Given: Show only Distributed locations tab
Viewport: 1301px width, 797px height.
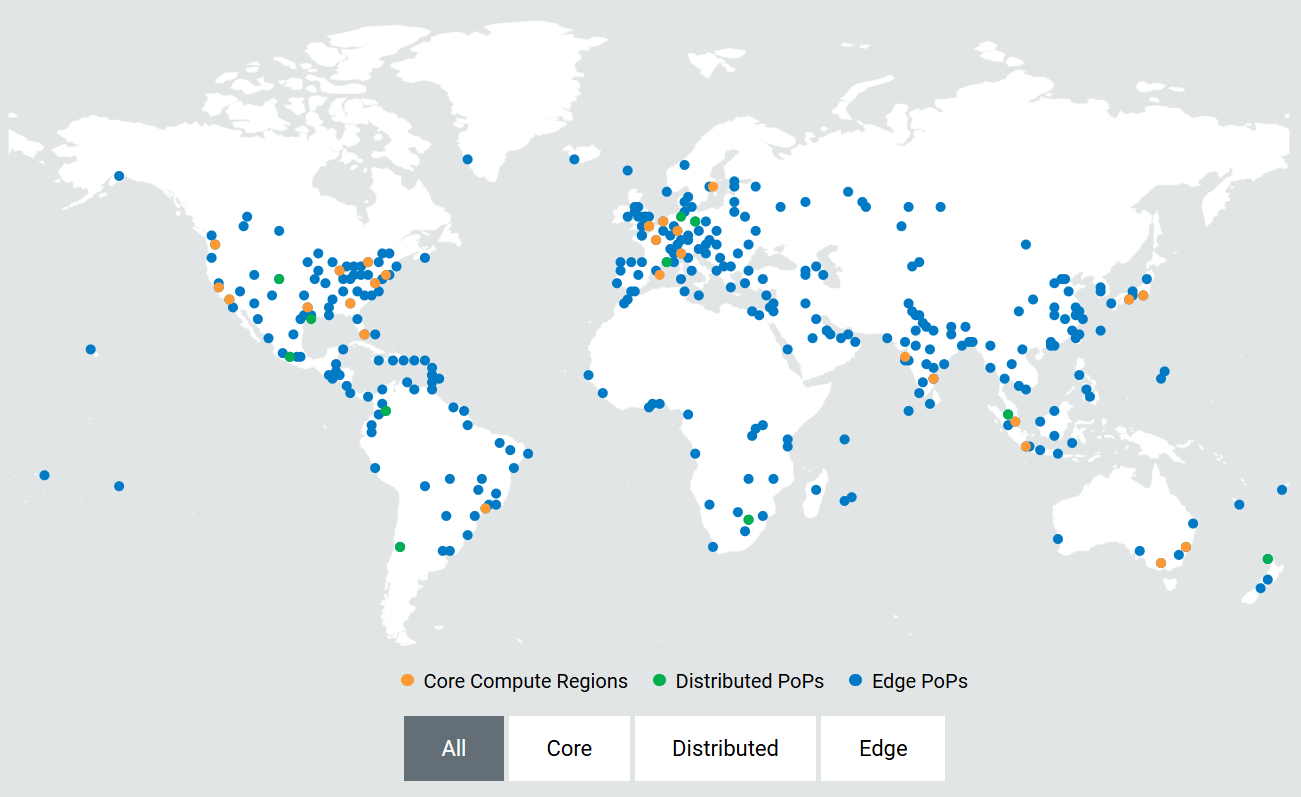Looking at the screenshot, I should [725, 748].
